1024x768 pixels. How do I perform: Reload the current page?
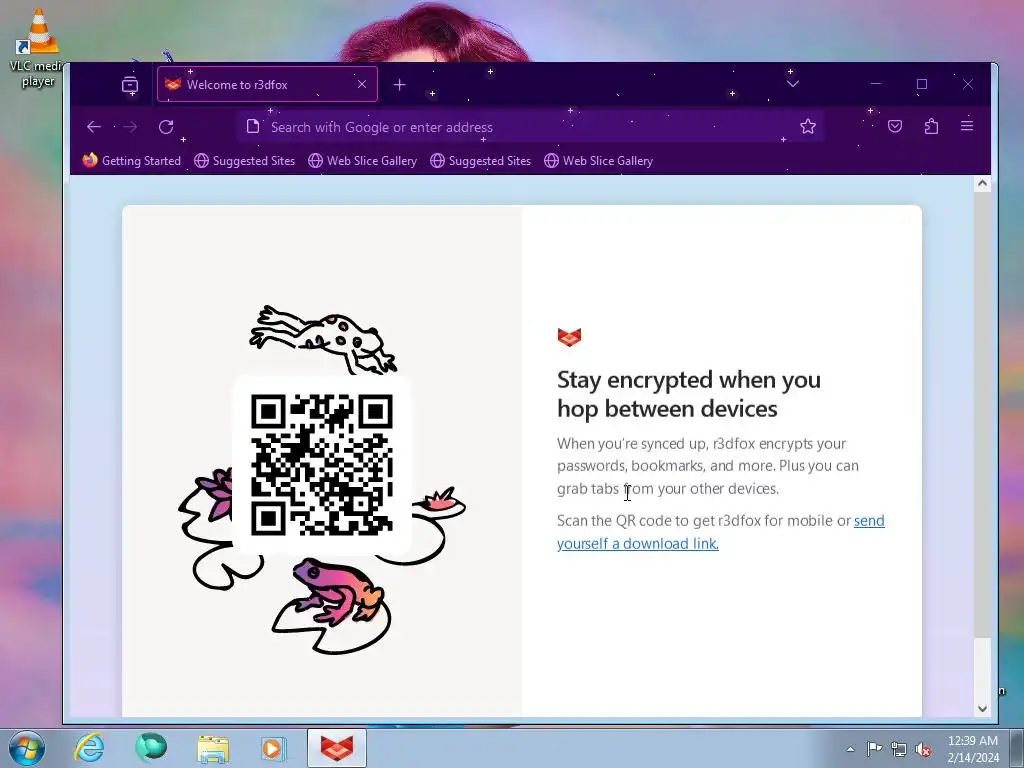(x=166, y=127)
